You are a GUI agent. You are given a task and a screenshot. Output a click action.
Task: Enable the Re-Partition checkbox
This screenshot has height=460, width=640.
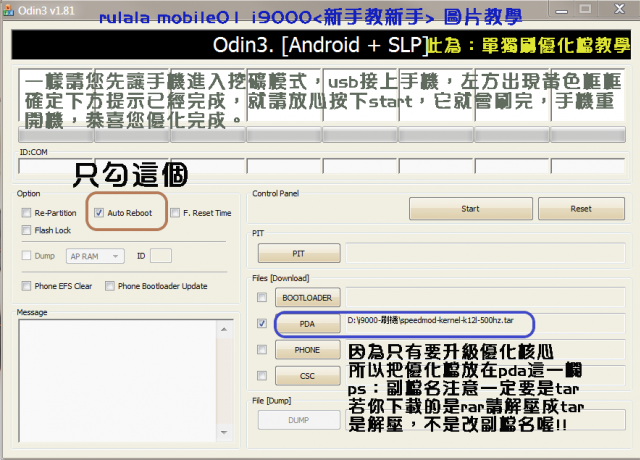click(26, 213)
